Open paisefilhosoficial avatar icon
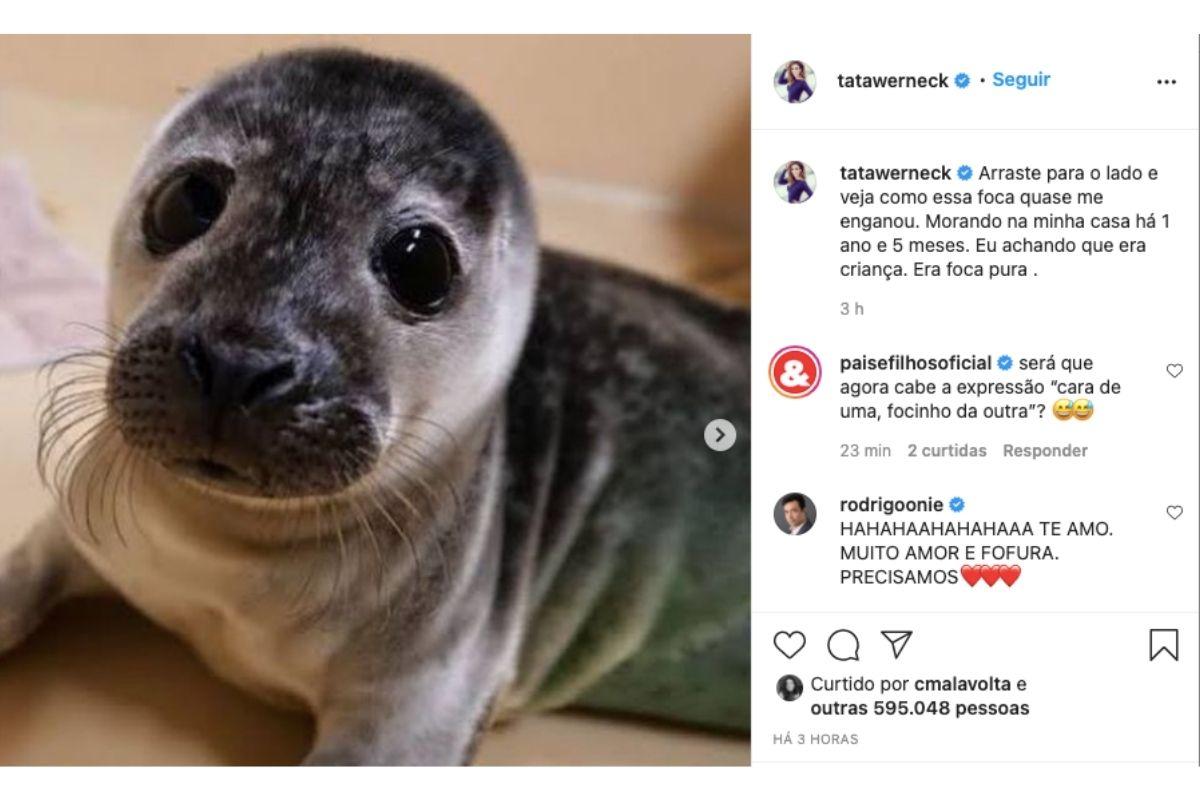The image size is (1200, 800). (x=794, y=374)
